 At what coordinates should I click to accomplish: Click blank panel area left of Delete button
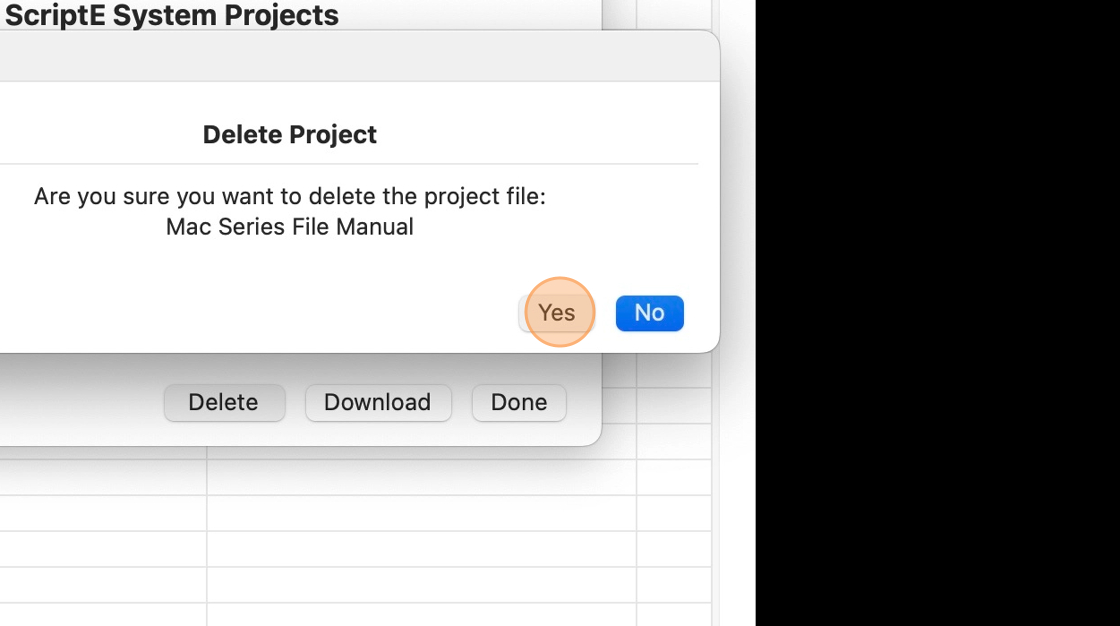pyautogui.click(x=80, y=402)
